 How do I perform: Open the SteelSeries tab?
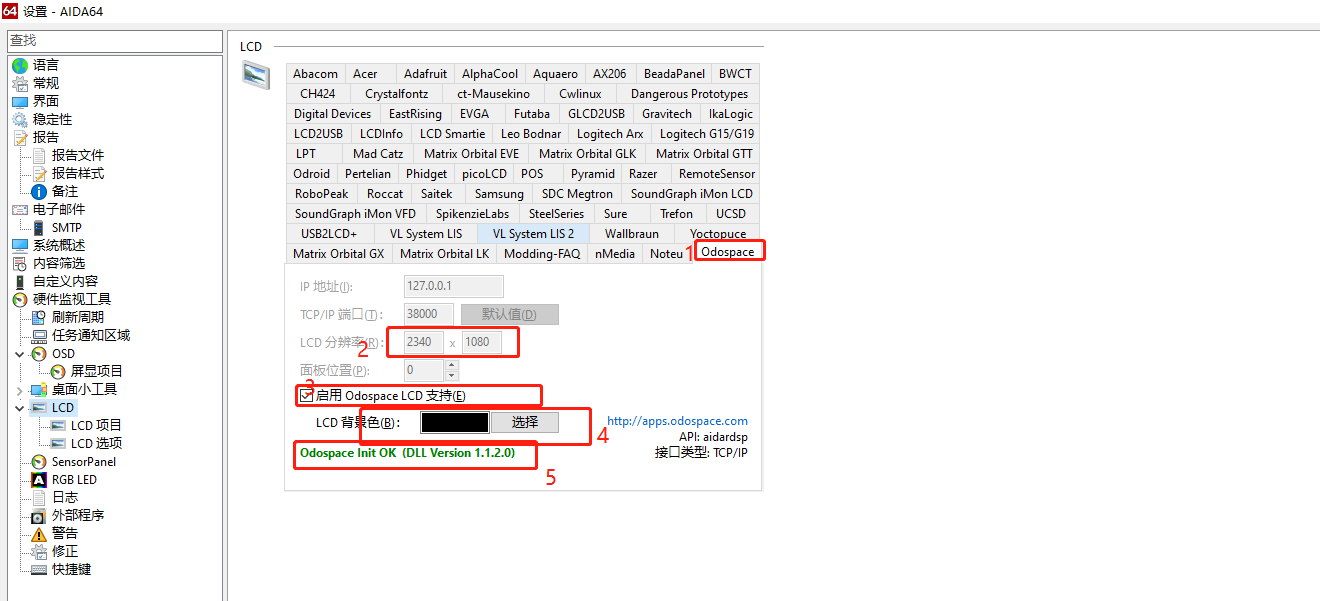pyautogui.click(x=556, y=213)
